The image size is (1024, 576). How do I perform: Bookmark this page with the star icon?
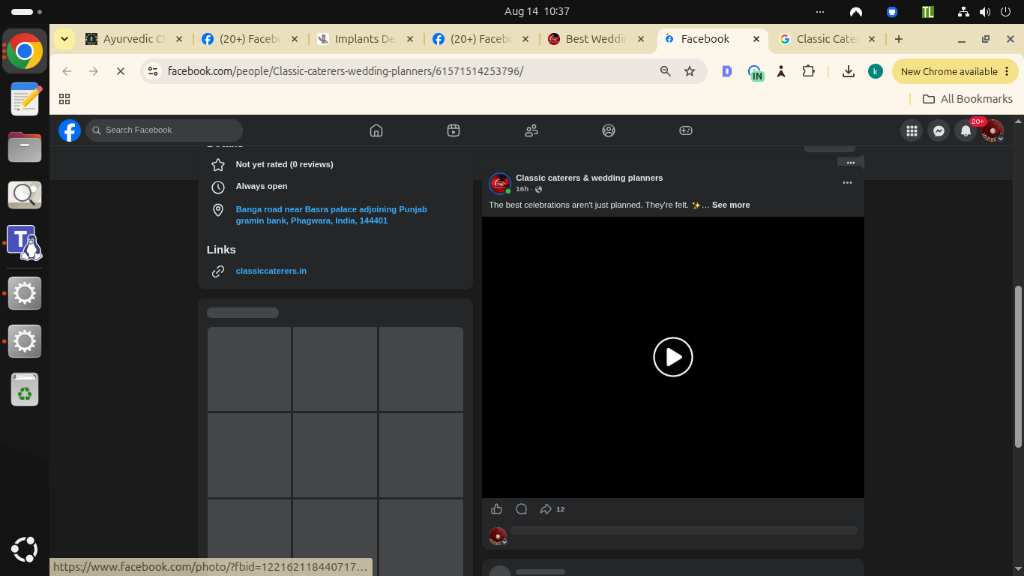690,71
